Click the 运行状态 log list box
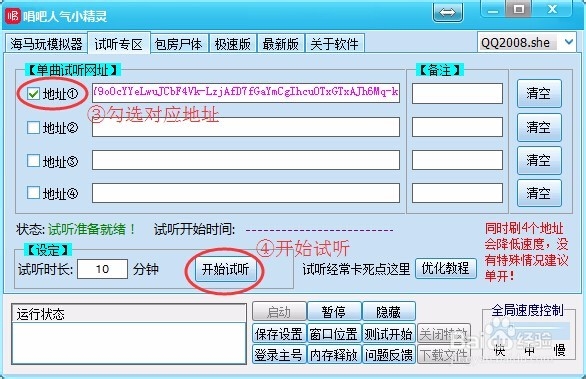Image resolution: width=586 pixels, height=379 pixels. pyautogui.click(x=129, y=334)
